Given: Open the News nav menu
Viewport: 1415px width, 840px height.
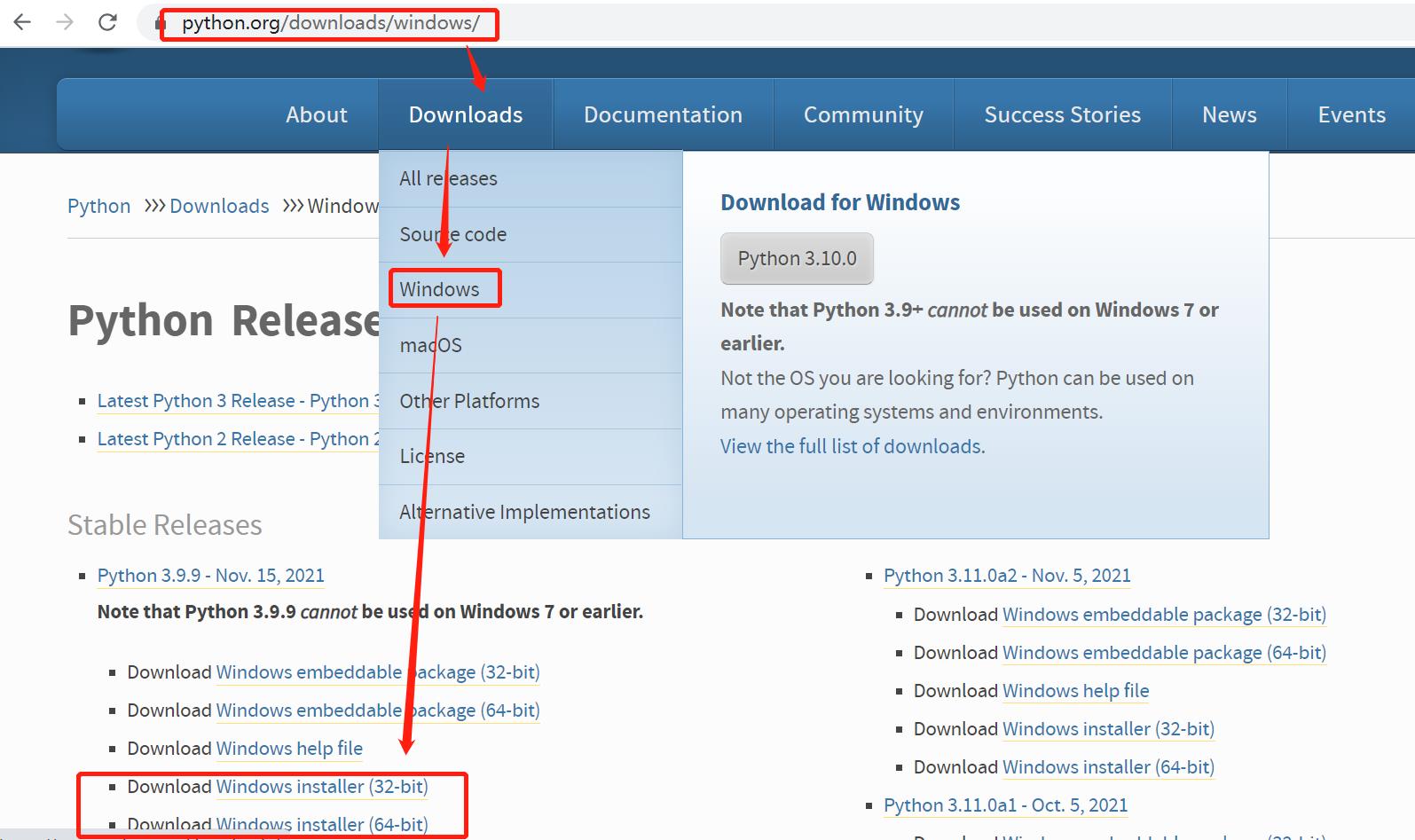Looking at the screenshot, I should (1230, 114).
